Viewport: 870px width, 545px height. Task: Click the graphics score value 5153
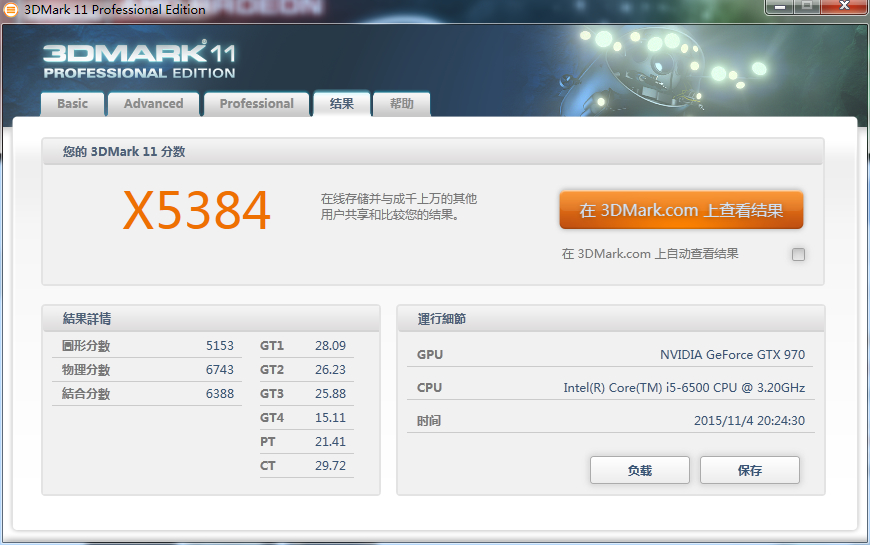[220, 346]
